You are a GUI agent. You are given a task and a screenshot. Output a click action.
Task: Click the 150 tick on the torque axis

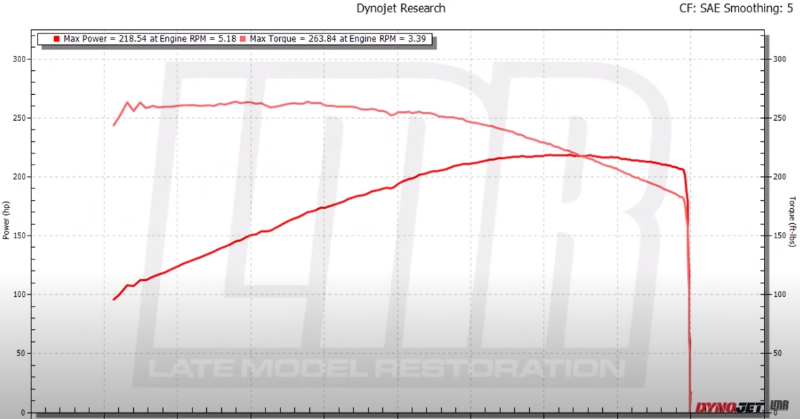point(779,236)
